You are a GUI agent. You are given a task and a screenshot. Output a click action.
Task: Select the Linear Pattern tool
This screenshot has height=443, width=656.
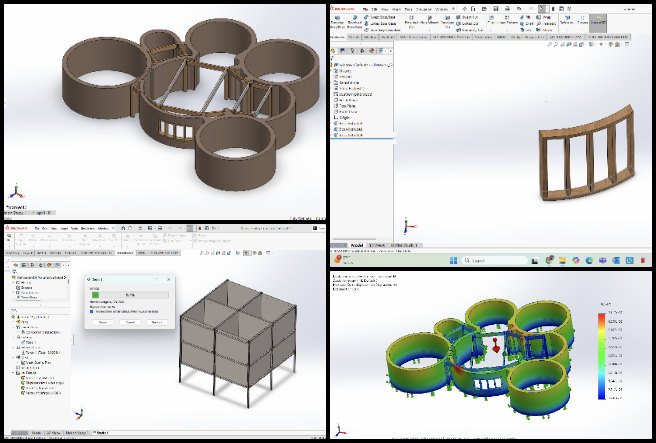pos(507,20)
